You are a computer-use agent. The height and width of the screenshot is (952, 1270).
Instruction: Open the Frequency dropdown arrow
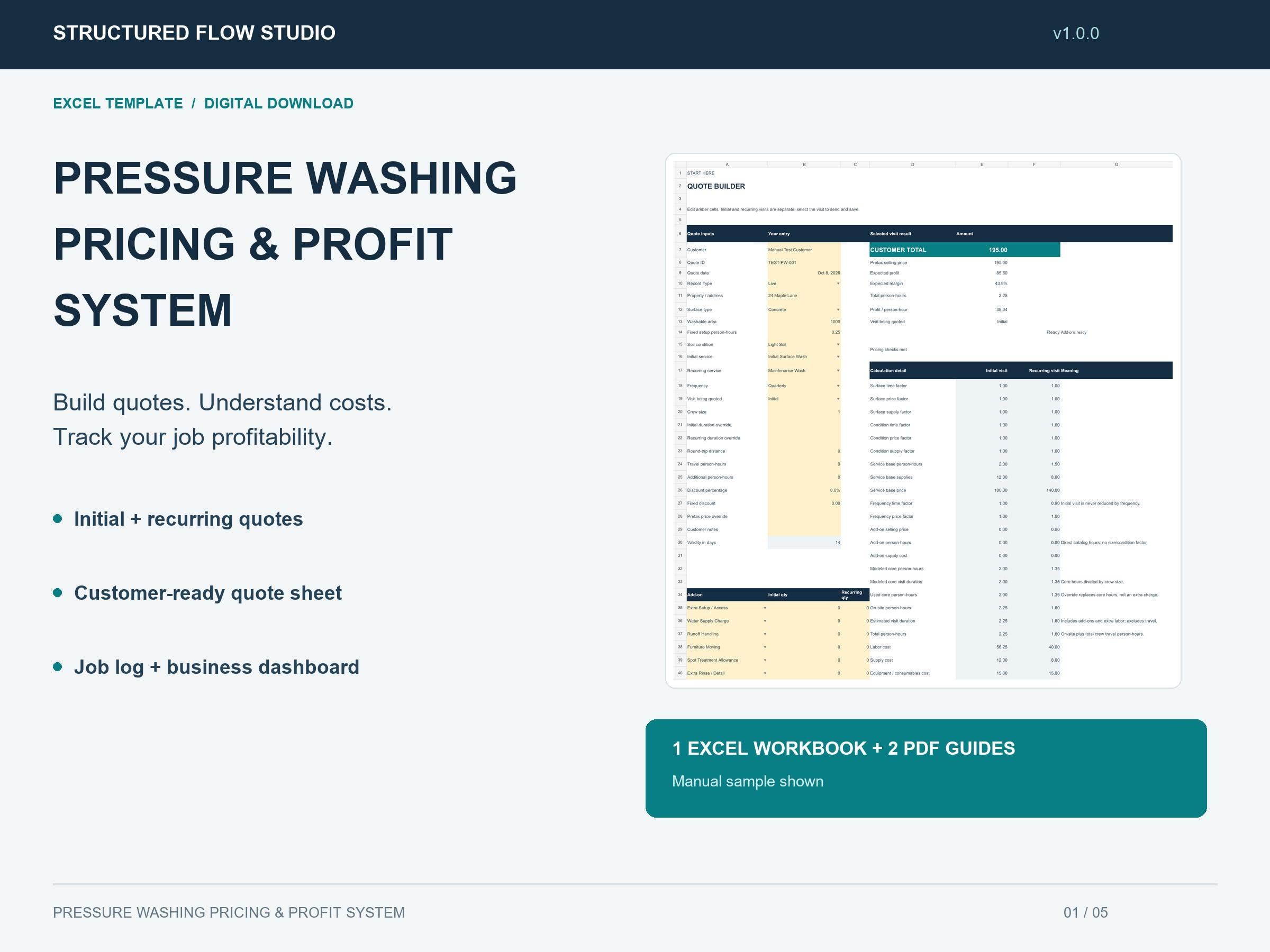tap(838, 386)
